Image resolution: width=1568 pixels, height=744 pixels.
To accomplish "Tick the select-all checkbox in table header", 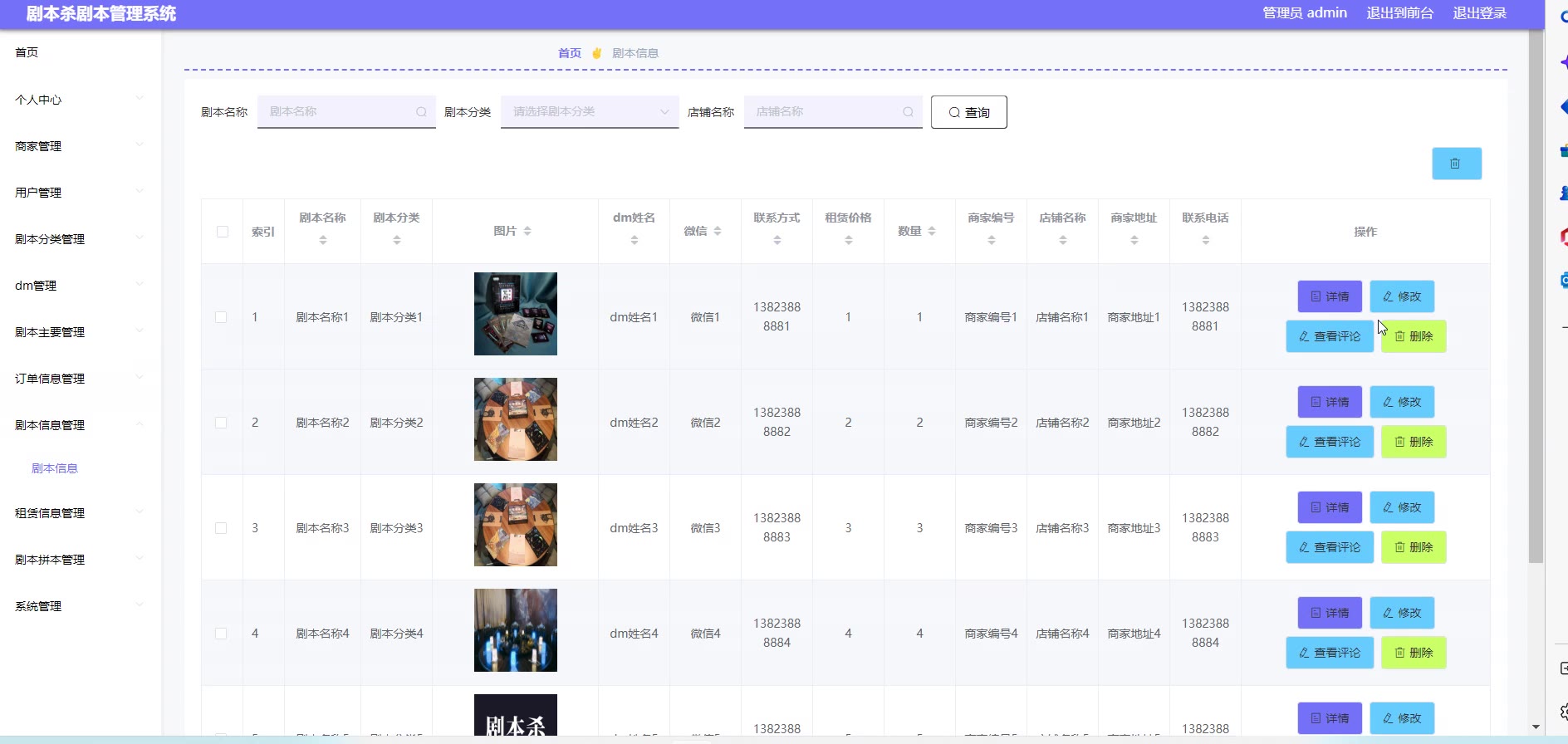I will click(x=223, y=232).
